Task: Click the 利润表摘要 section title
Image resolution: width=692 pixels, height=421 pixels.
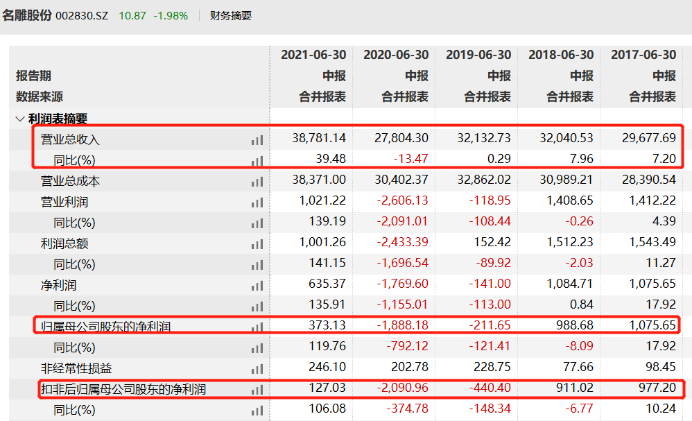Action: [x=58, y=119]
